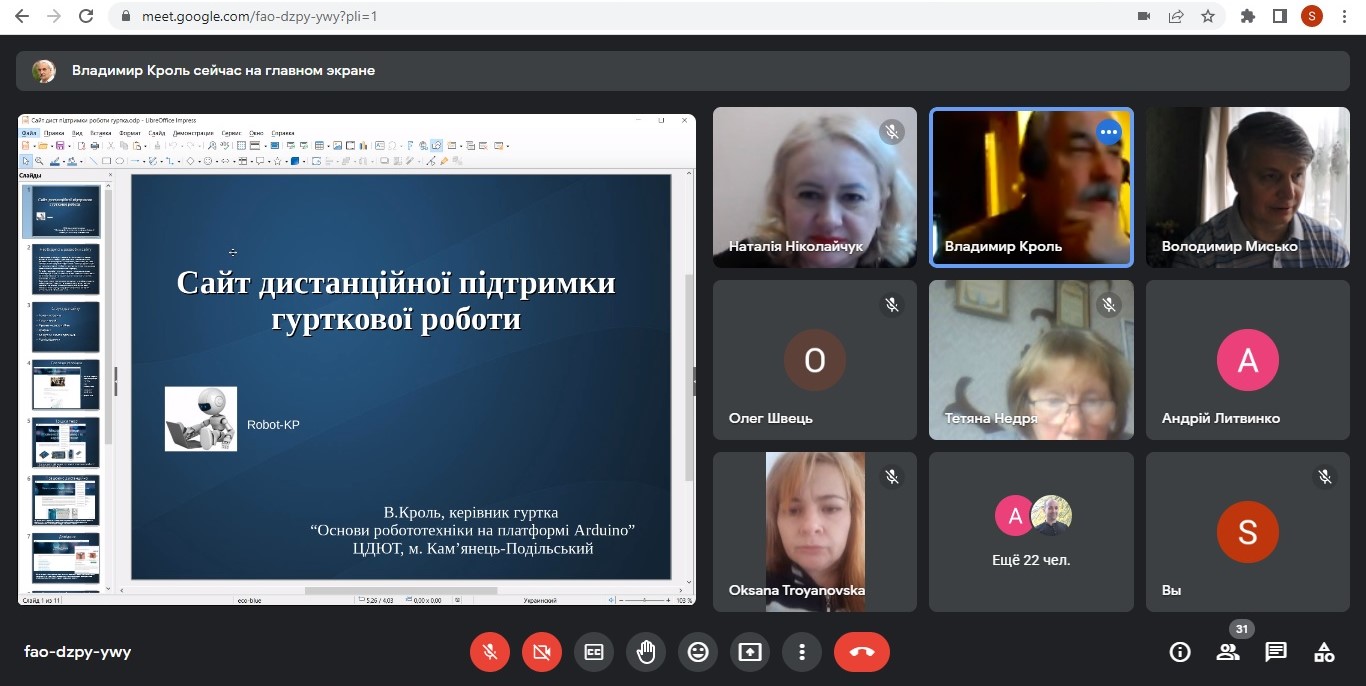Viewport: 1366px width, 686px height.
Task: Click the Олег Швець participant tile
Action: (x=815, y=360)
